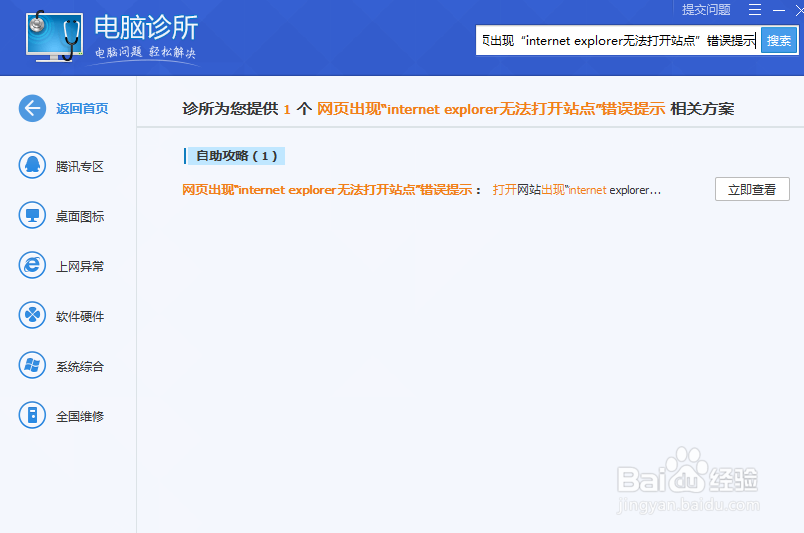
Task: Click the 搜索 search button
Action: pyautogui.click(x=779, y=40)
